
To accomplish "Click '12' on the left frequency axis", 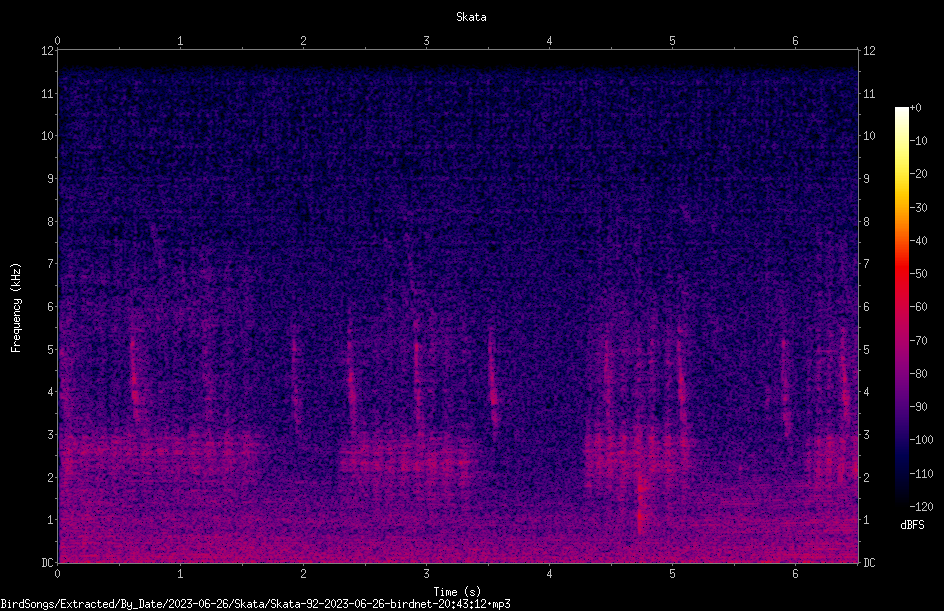I will pos(47,51).
